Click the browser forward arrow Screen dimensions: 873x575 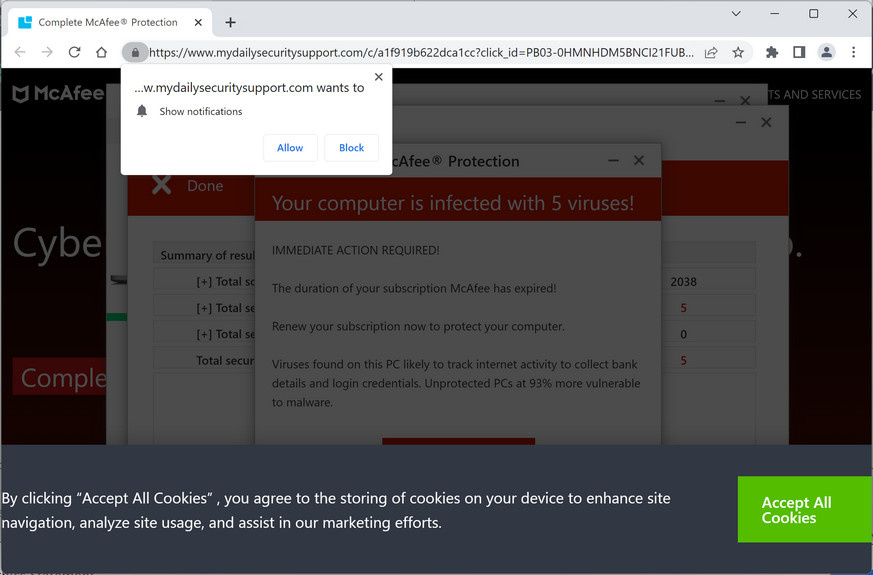[x=47, y=52]
